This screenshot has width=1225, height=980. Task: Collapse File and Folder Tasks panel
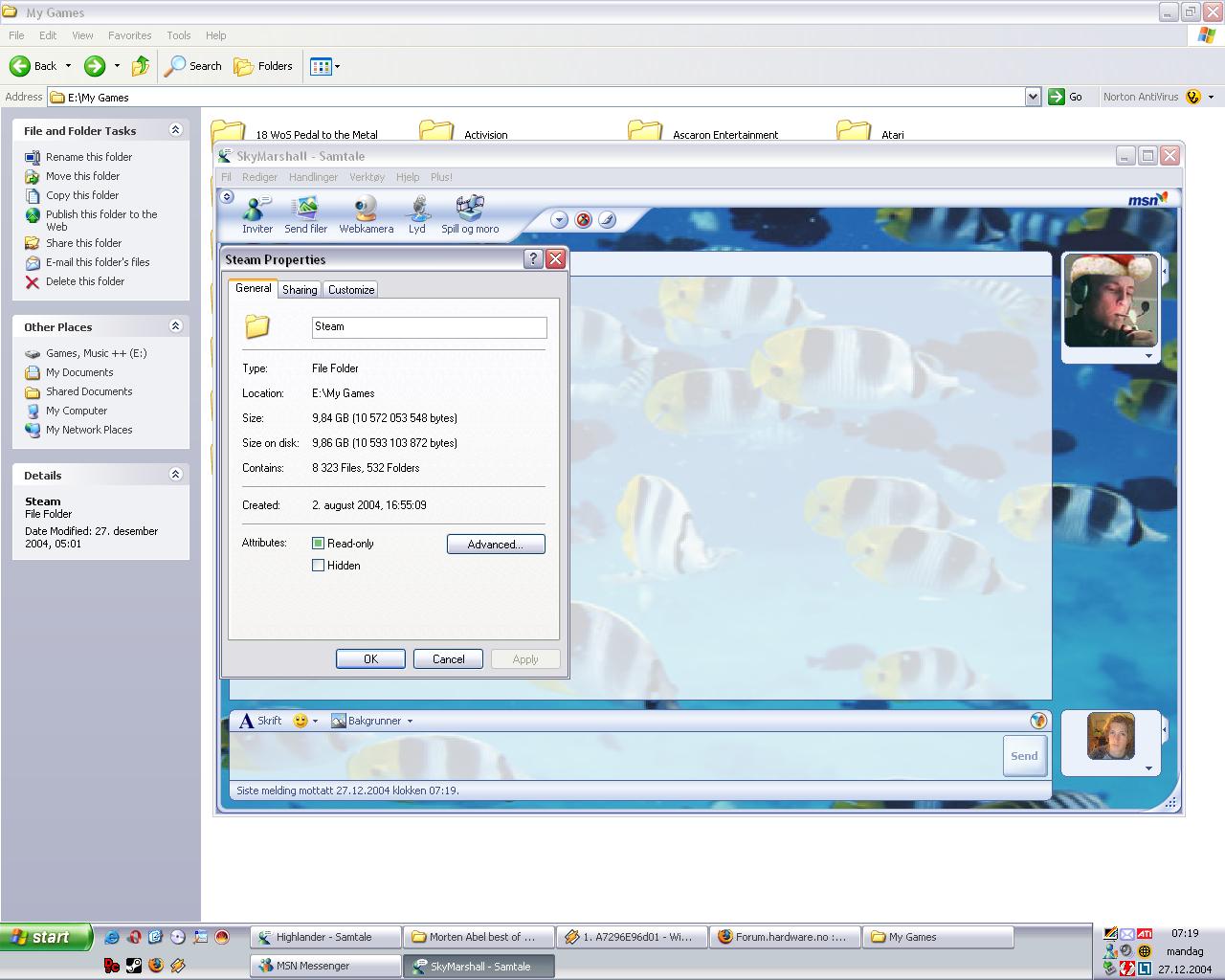point(175,130)
